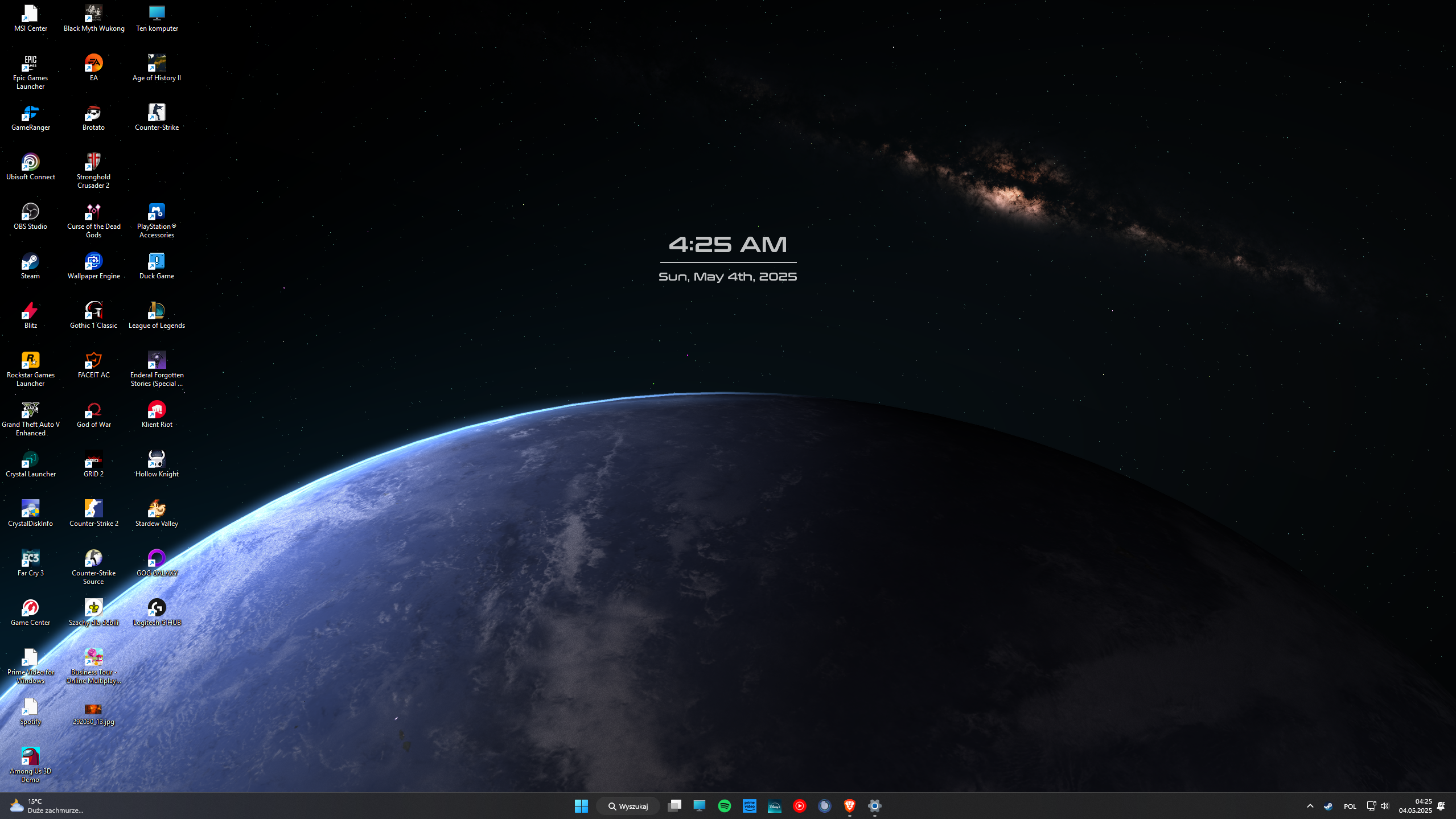Select the Crystal Launcher icon
The width and height of the screenshot is (1456, 819).
point(31,464)
